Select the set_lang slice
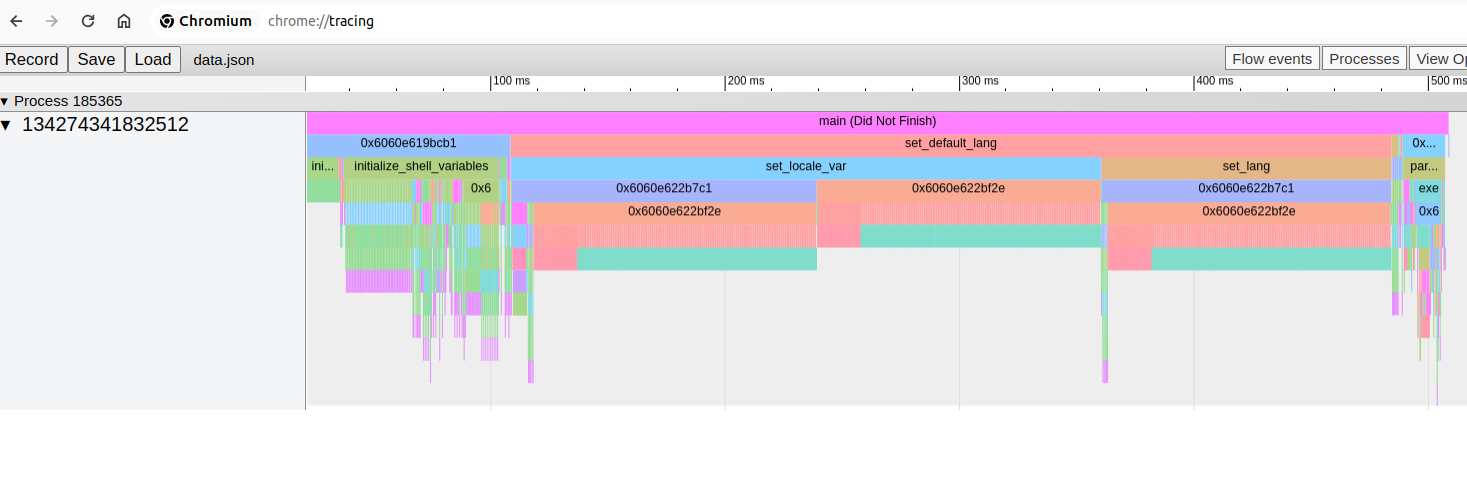 click(1245, 167)
